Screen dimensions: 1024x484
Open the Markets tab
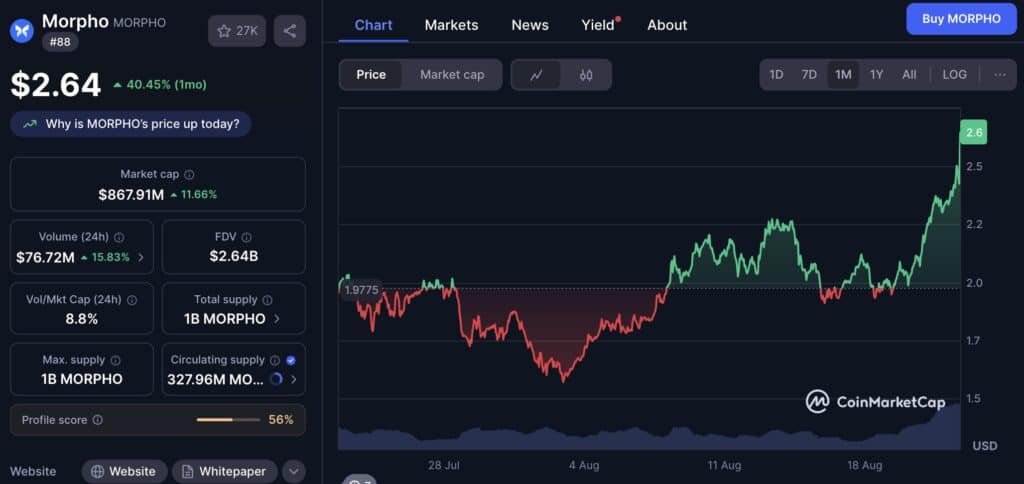pos(451,25)
